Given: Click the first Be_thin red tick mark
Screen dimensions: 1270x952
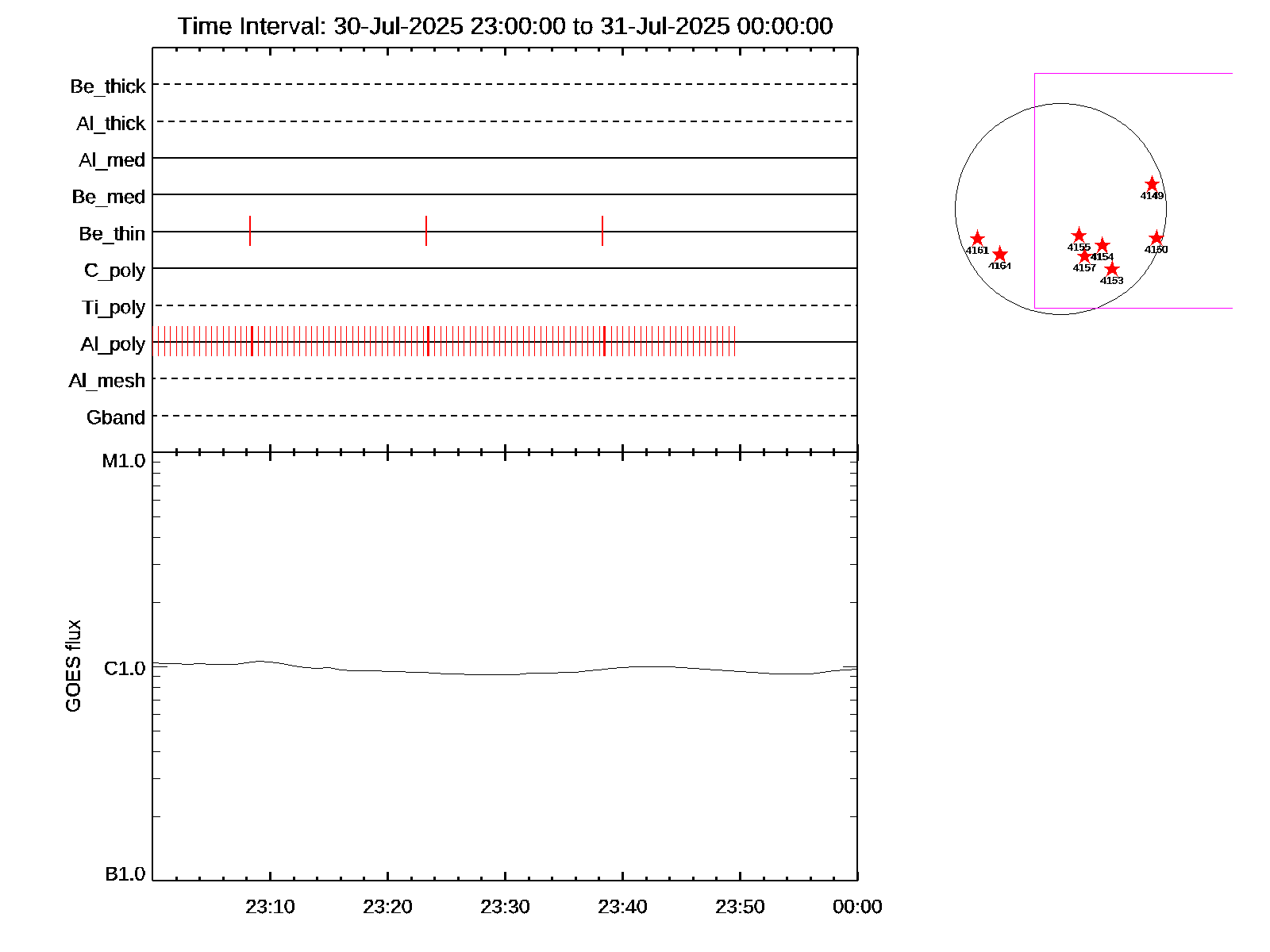Looking at the screenshot, I should 250,231.
